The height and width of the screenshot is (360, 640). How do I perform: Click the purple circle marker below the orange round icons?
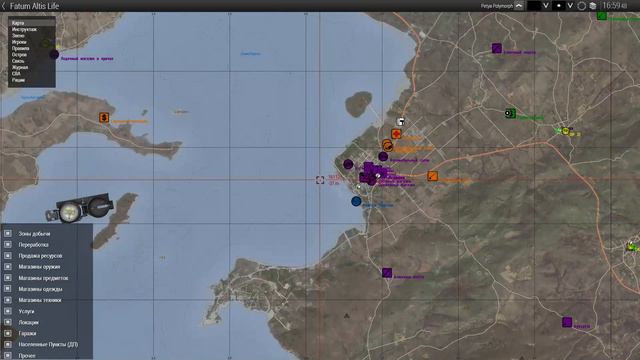tap(383, 156)
